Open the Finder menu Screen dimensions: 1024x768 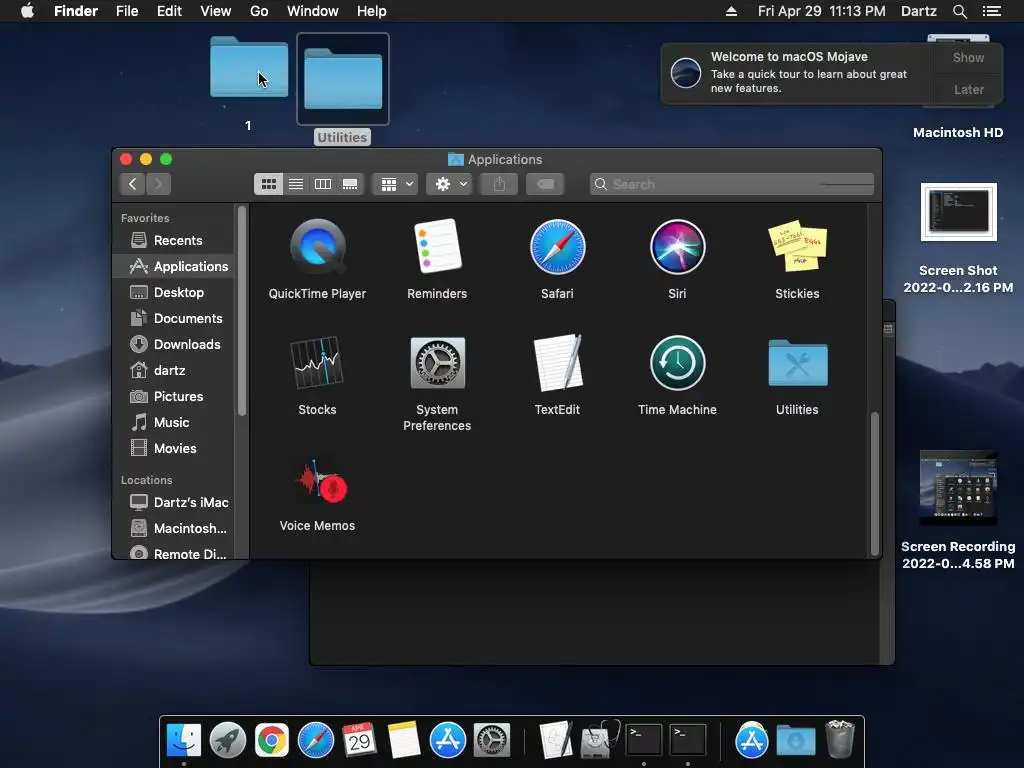pos(76,11)
